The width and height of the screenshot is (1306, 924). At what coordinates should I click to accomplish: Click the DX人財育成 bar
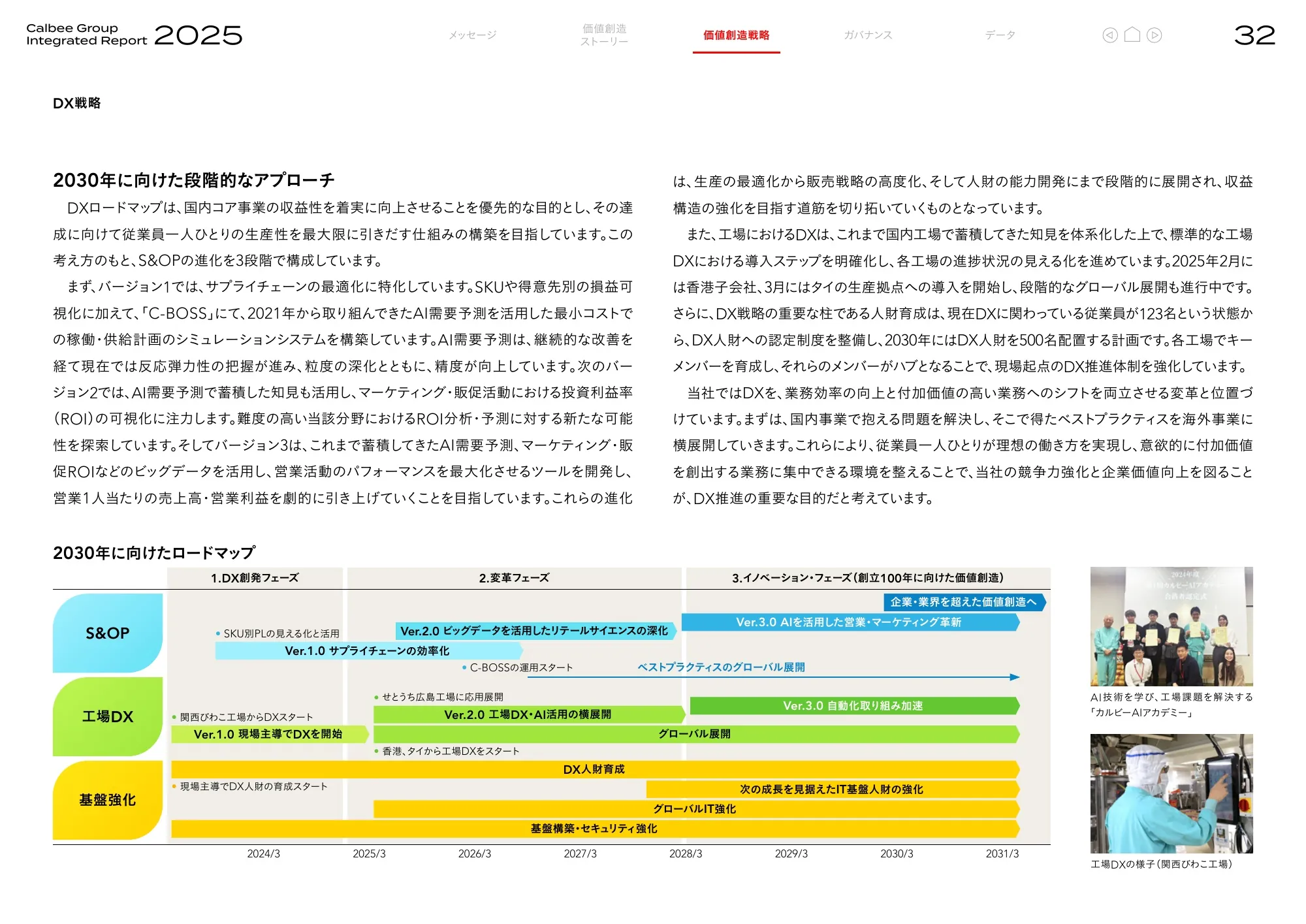click(x=595, y=769)
